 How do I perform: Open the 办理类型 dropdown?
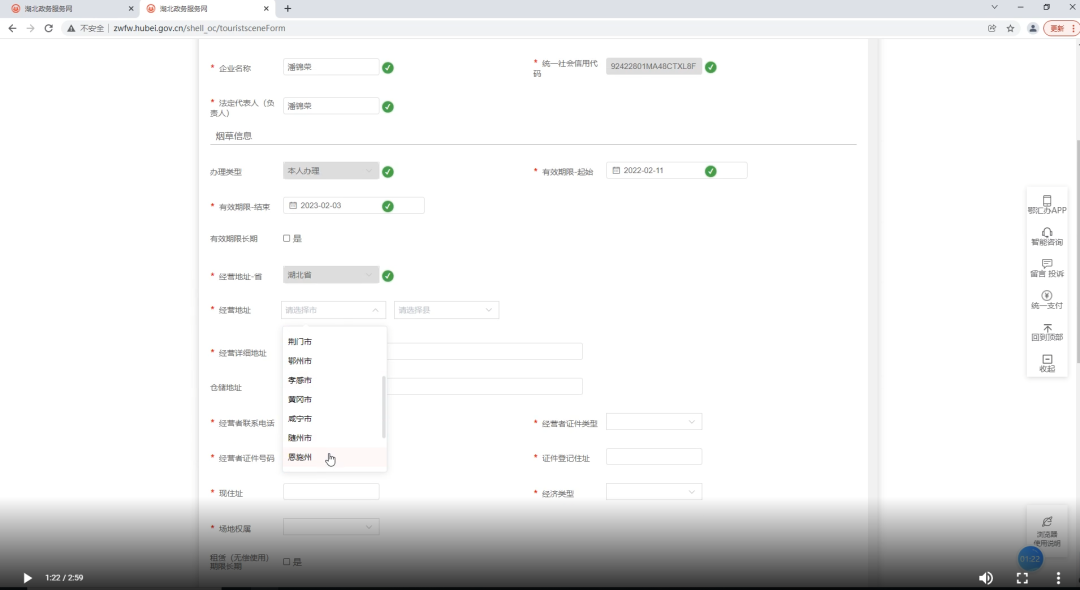pos(331,171)
